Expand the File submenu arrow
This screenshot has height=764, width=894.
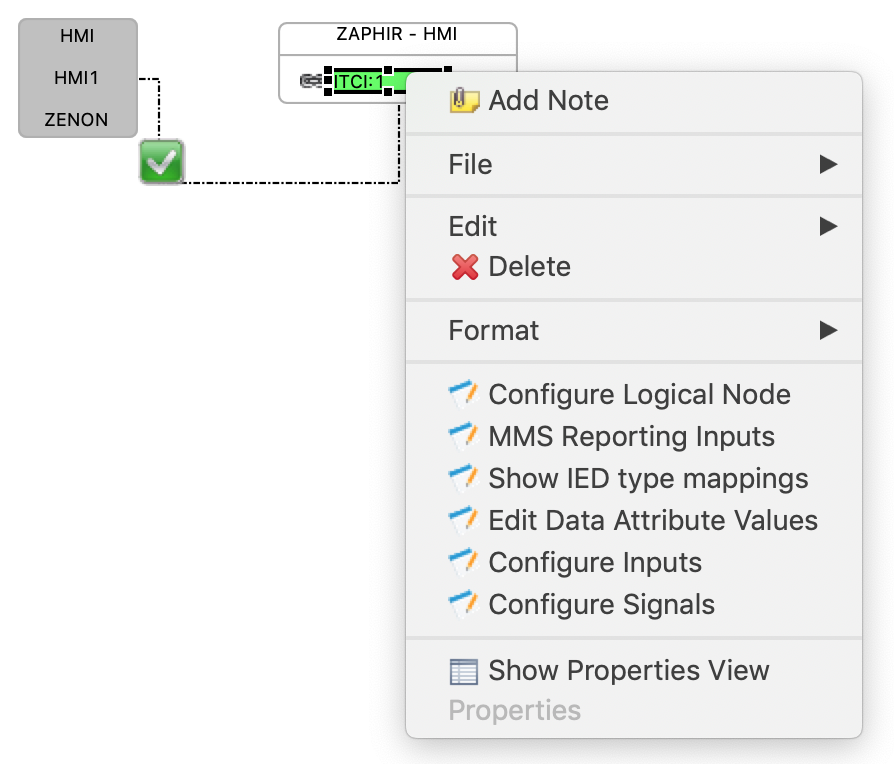[827, 164]
